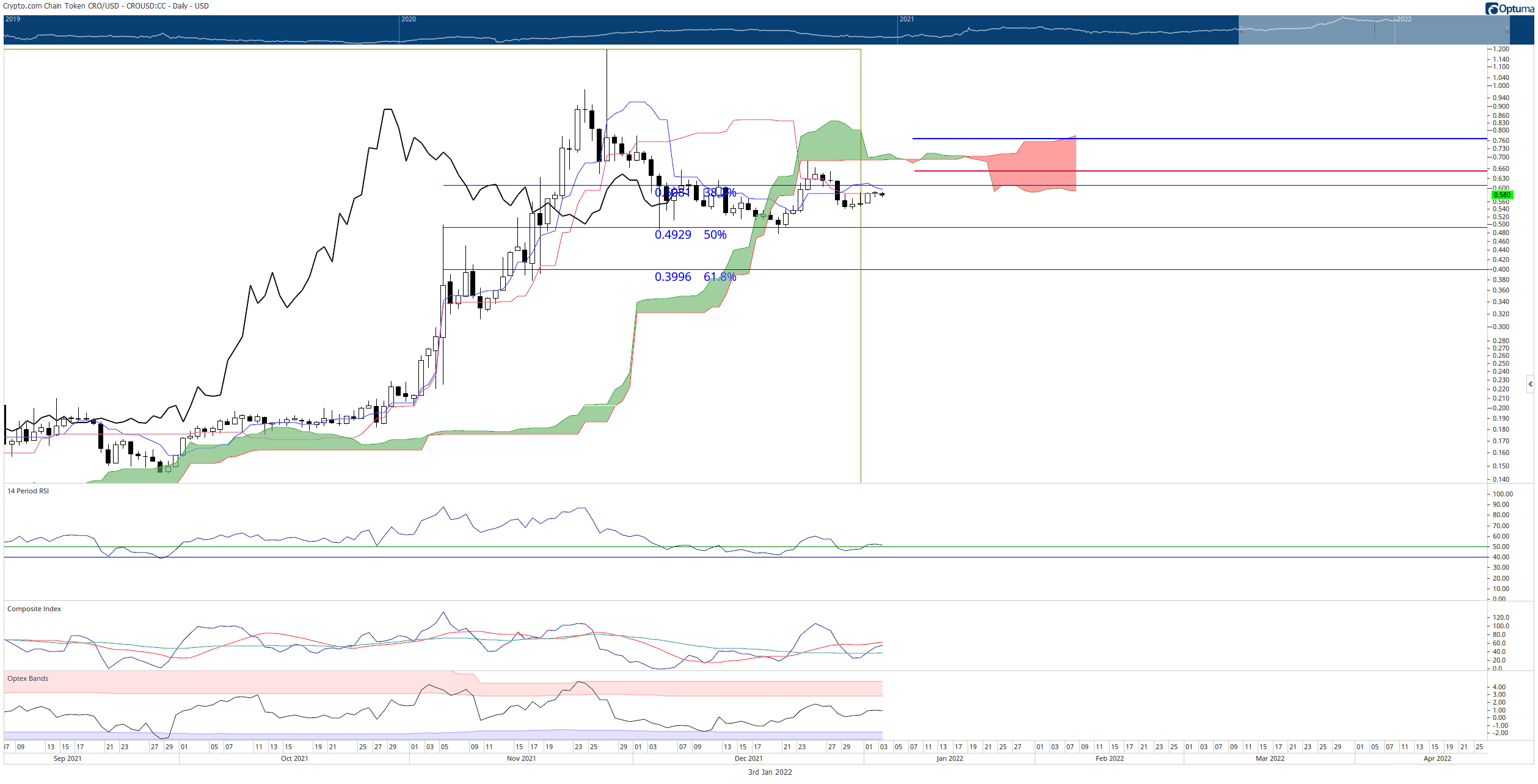The width and height of the screenshot is (1538, 784).
Task: Click the 0.400 price scale value
Action: point(1501,269)
